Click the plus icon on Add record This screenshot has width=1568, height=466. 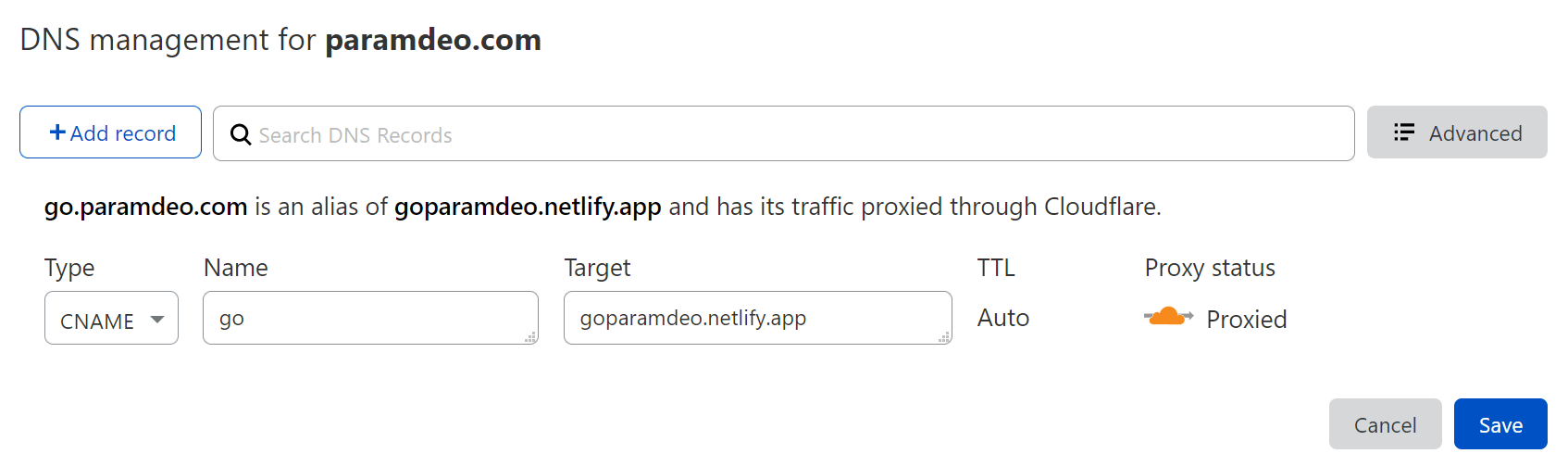click(57, 132)
